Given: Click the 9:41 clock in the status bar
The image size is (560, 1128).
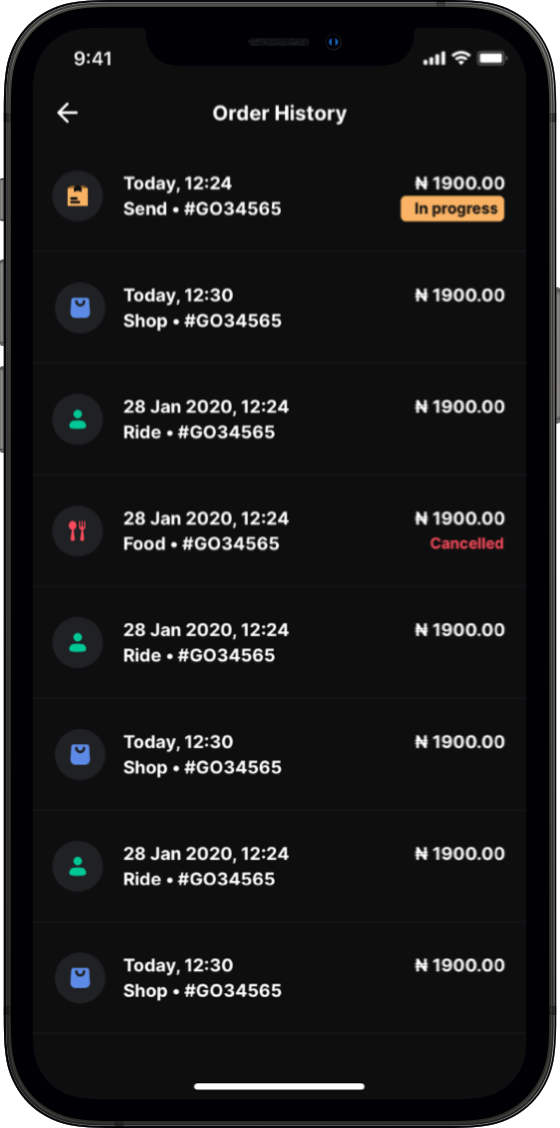Looking at the screenshot, I should (93, 58).
